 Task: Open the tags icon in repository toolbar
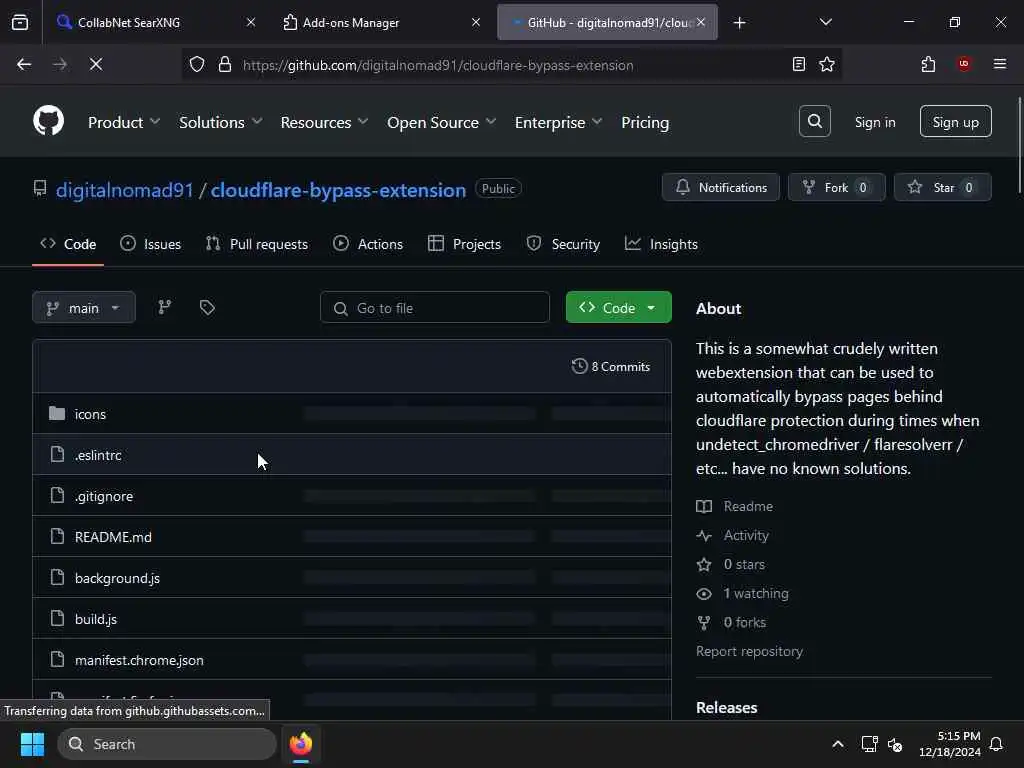point(207,308)
